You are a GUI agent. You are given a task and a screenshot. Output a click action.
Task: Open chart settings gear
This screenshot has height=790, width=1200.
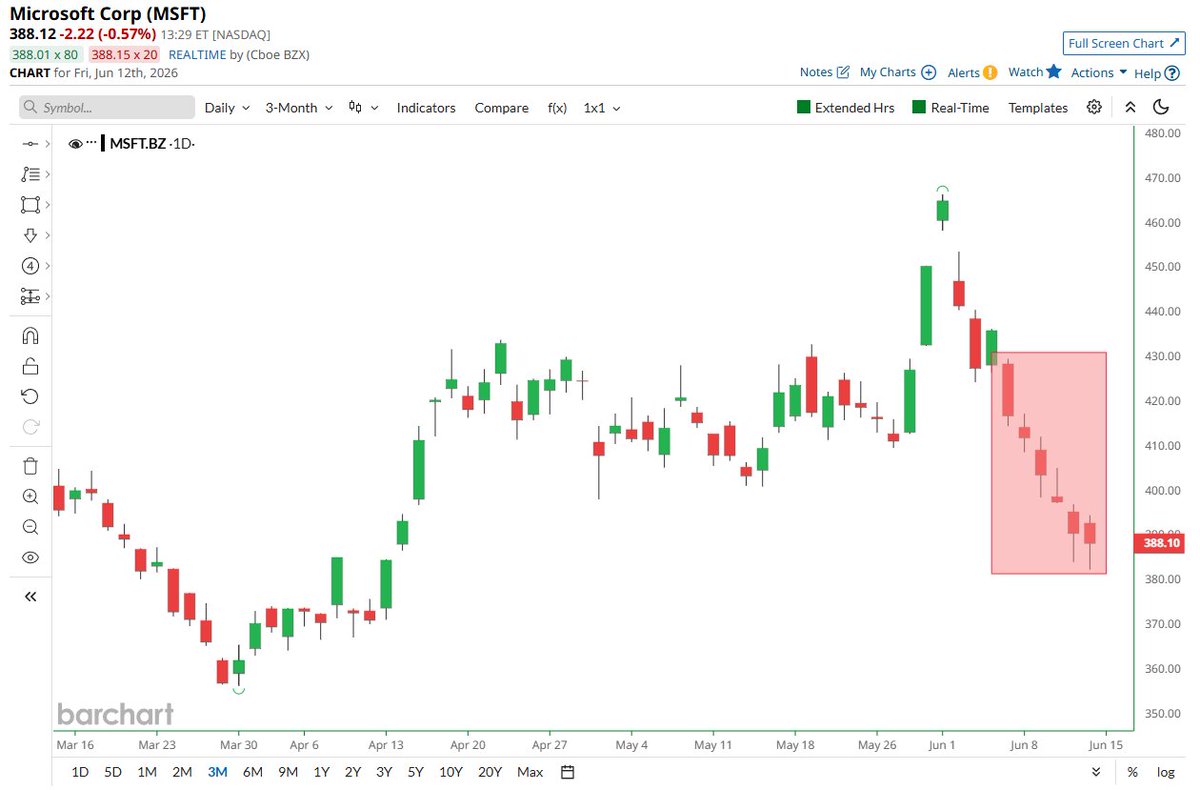pyautogui.click(x=1095, y=108)
